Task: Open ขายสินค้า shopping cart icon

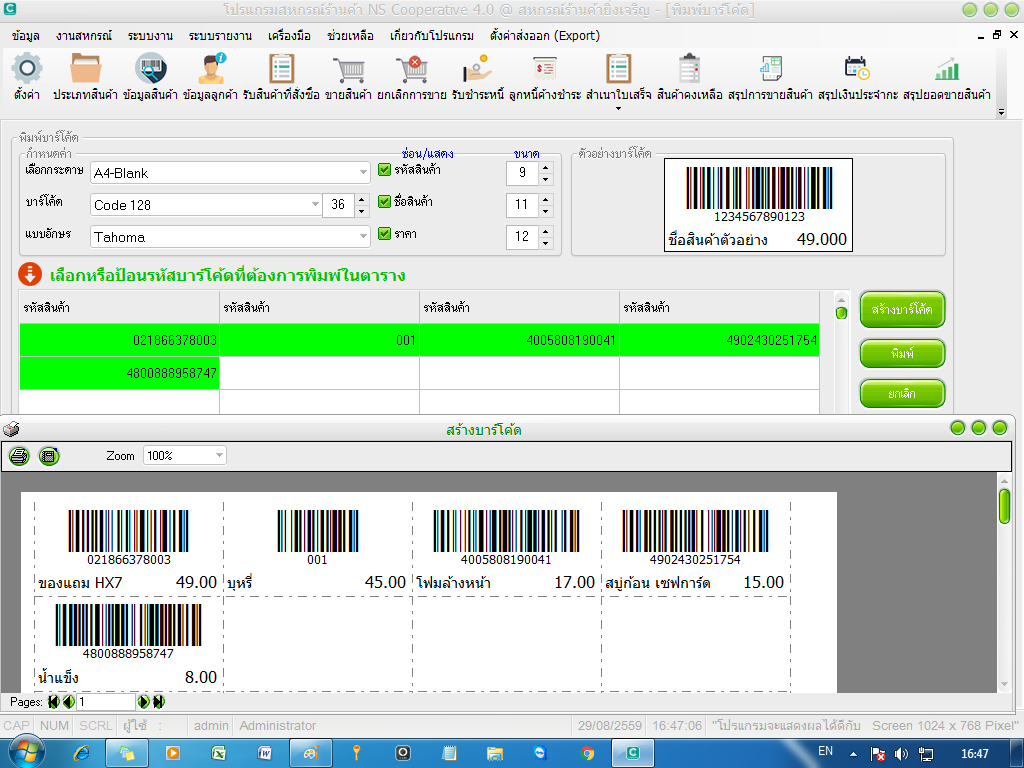Action: click(348, 69)
